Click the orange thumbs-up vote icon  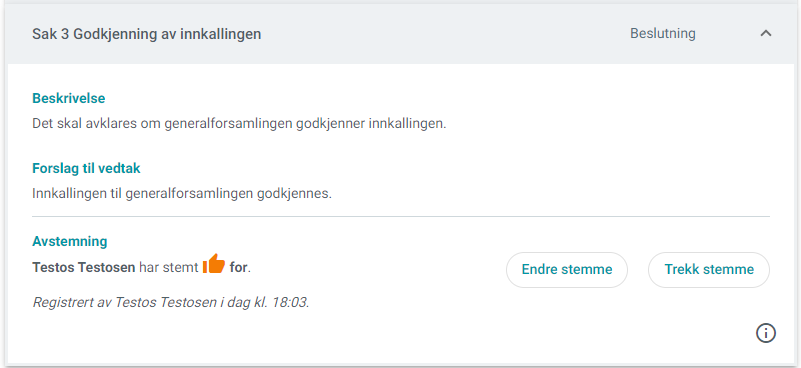214,264
